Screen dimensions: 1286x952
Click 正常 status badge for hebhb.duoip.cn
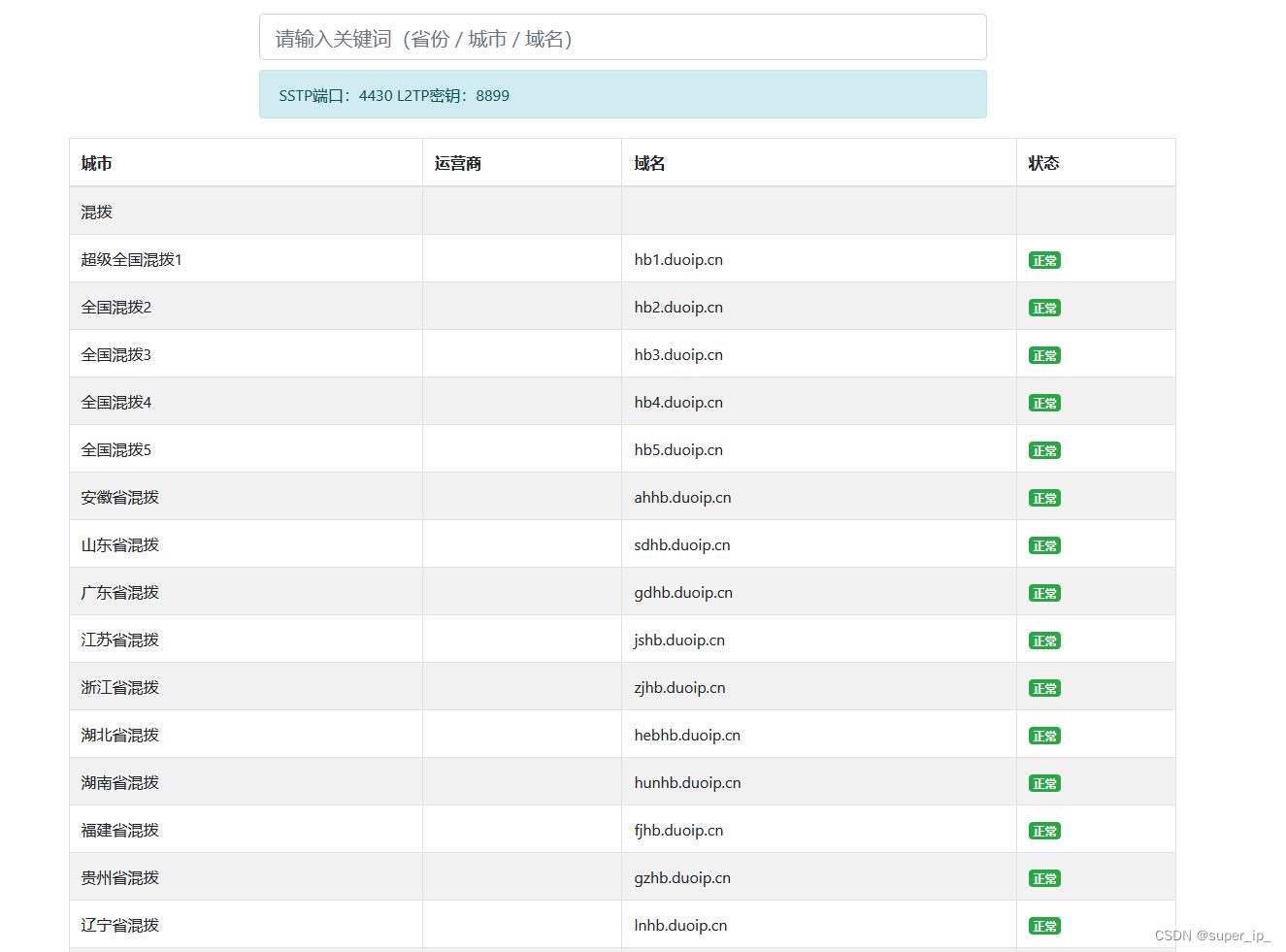tap(1044, 736)
